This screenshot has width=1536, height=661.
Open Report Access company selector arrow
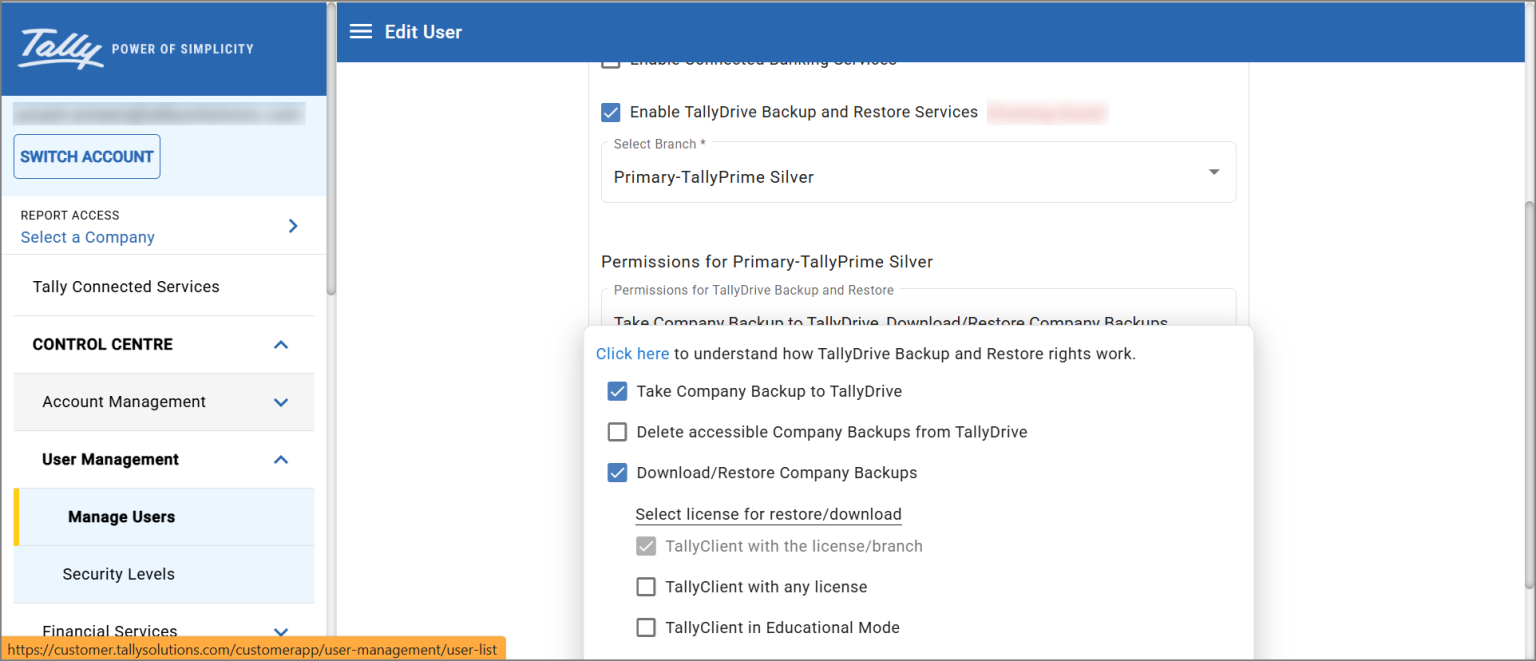(293, 226)
